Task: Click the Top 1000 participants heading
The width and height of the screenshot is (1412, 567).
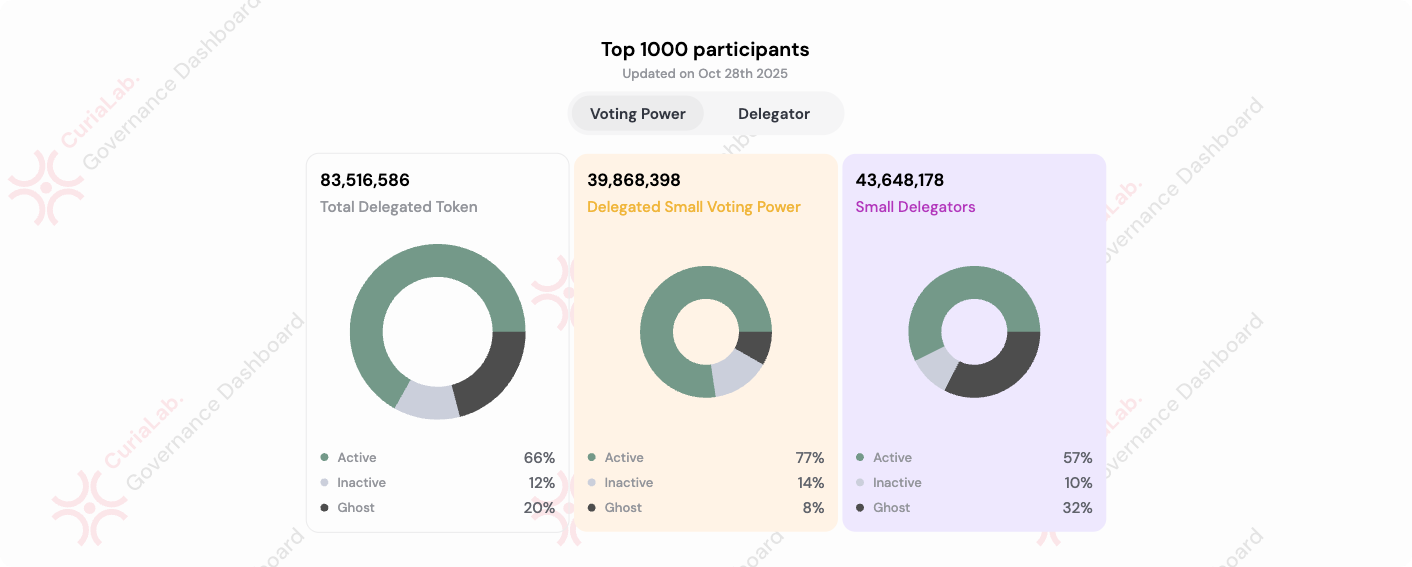Action: pos(705,49)
